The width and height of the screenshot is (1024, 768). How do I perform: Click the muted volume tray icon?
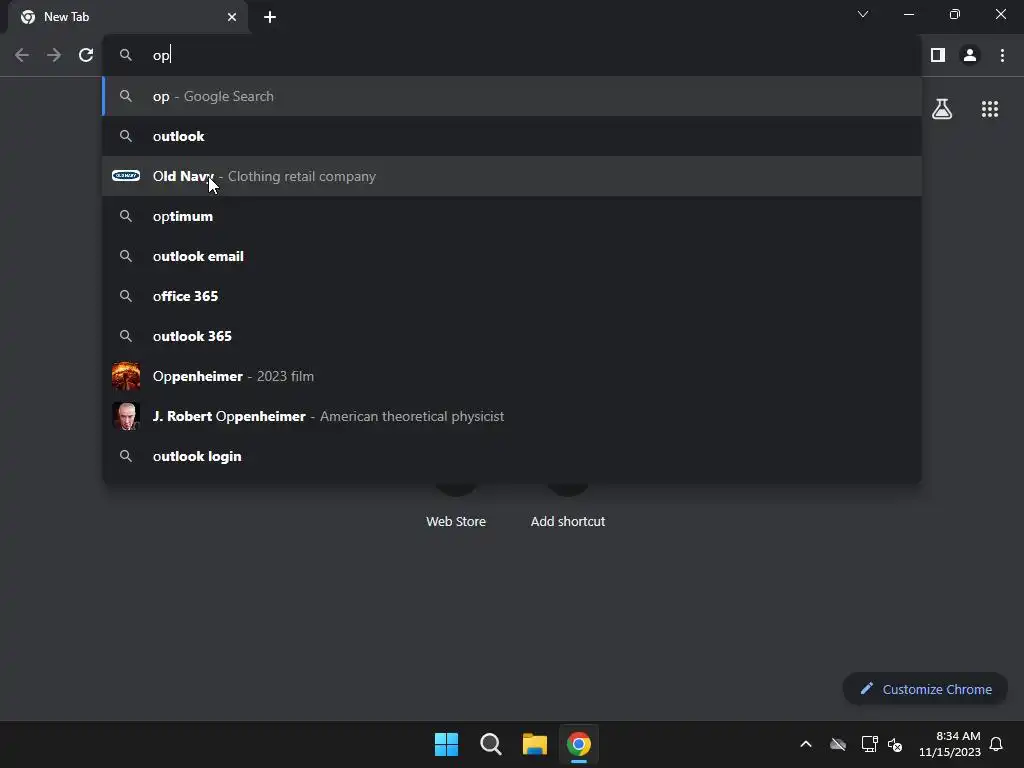[x=895, y=744]
